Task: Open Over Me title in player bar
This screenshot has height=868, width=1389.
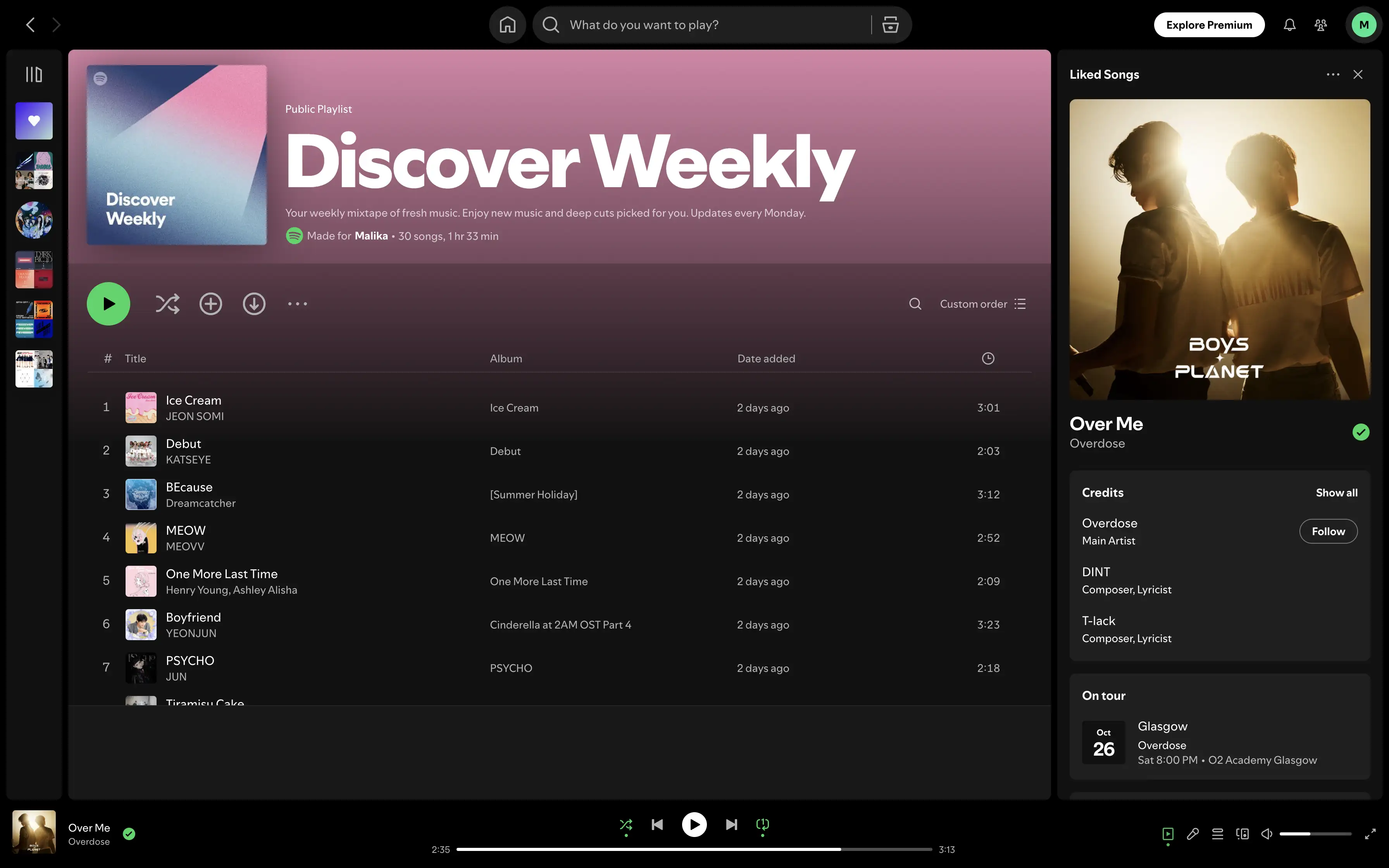Action: (89, 828)
